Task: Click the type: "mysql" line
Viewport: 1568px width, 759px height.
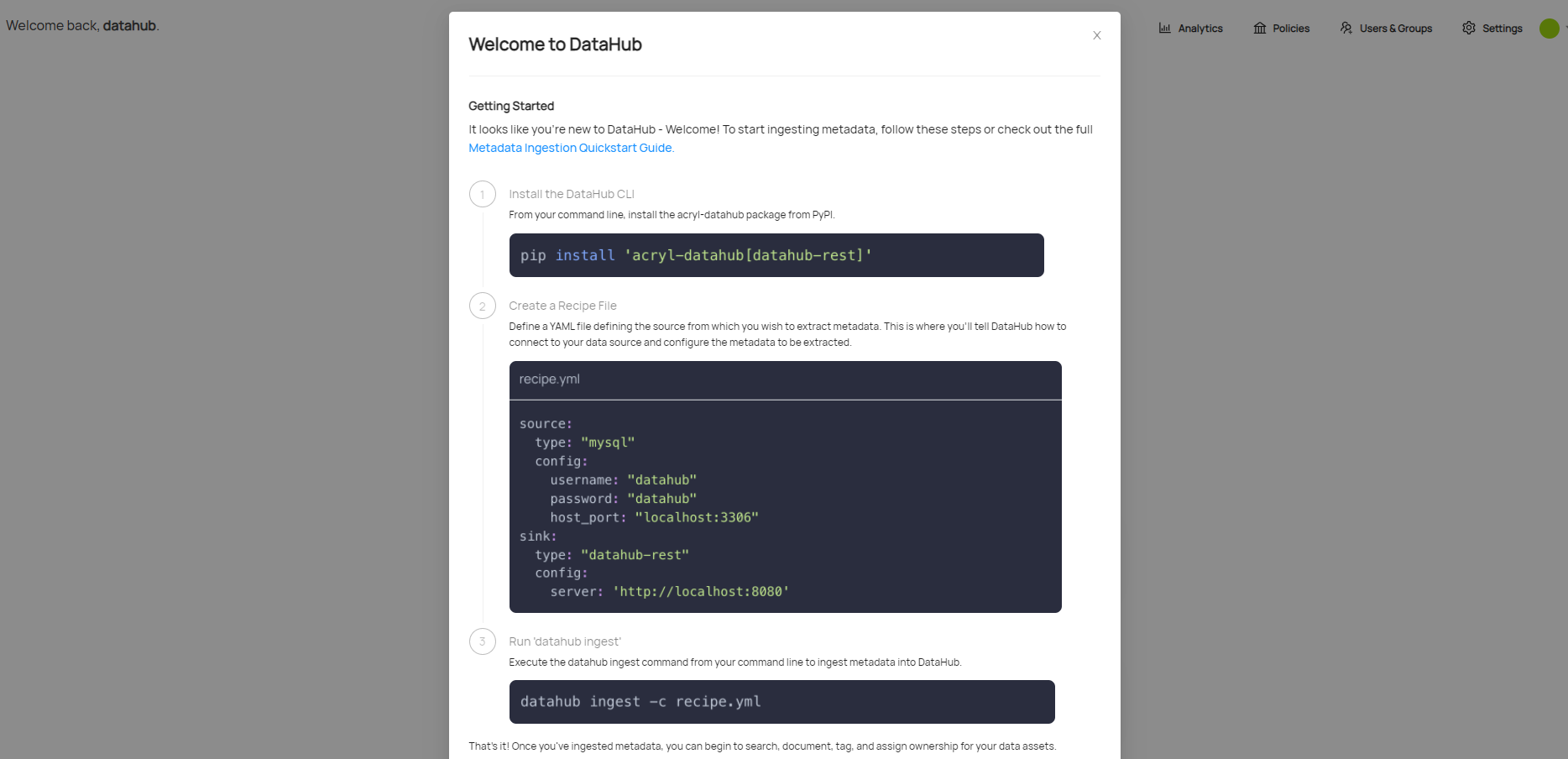Action: click(x=584, y=442)
